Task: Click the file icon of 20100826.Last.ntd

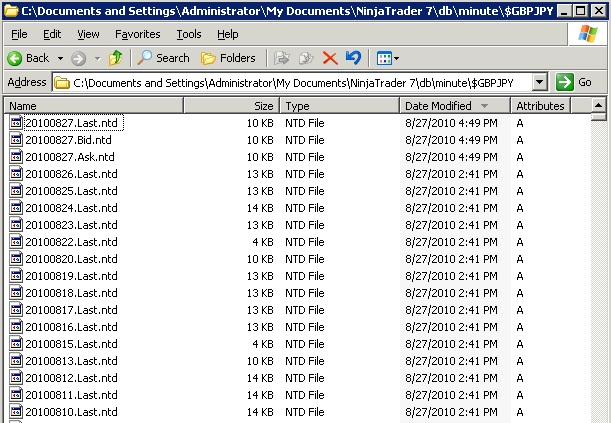Action: [x=16, y=174]
